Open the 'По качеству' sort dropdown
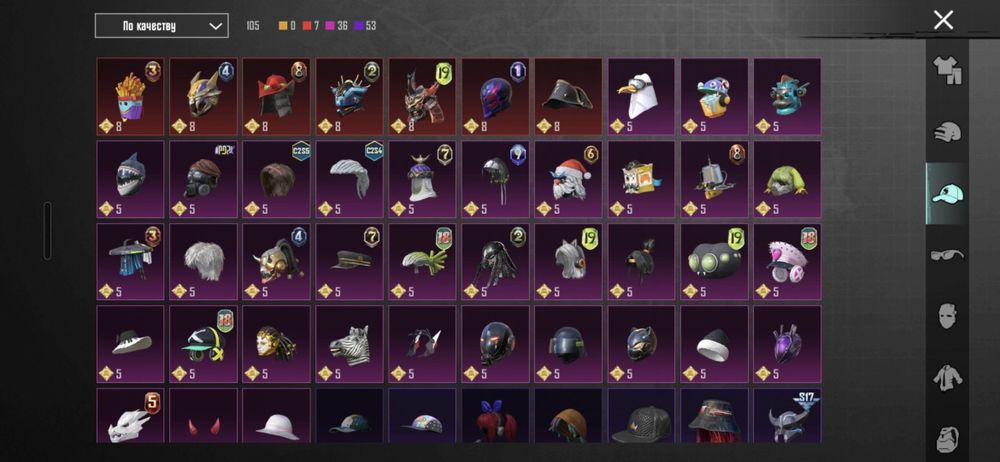This screenshot has width=1000, height=462. [x=161, y=26]
